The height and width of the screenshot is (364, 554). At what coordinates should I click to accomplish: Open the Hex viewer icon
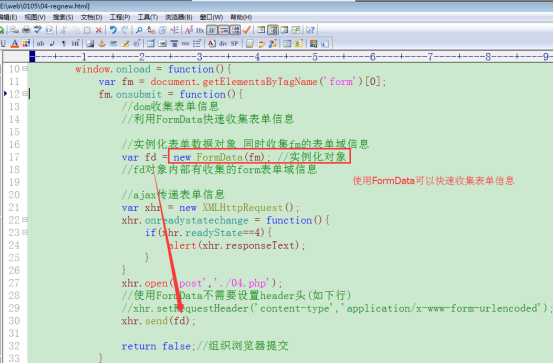[x=200, y=30]
